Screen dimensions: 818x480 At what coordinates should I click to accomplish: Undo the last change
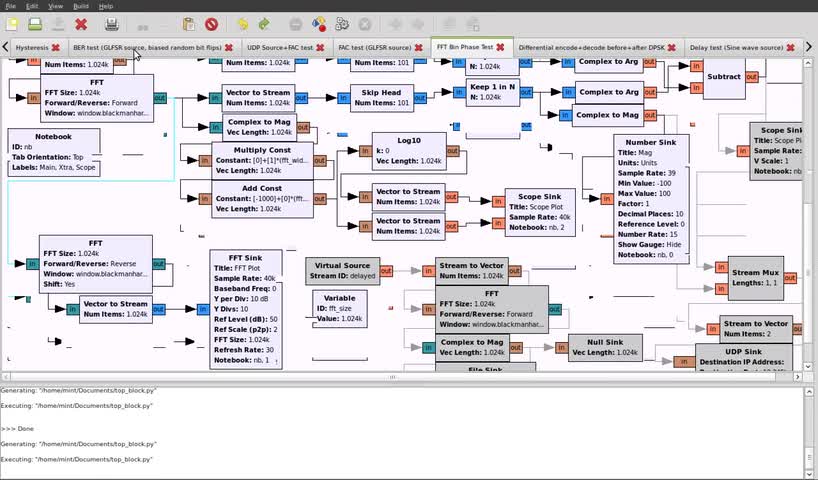pyautogui.click(x=242, y=24)
